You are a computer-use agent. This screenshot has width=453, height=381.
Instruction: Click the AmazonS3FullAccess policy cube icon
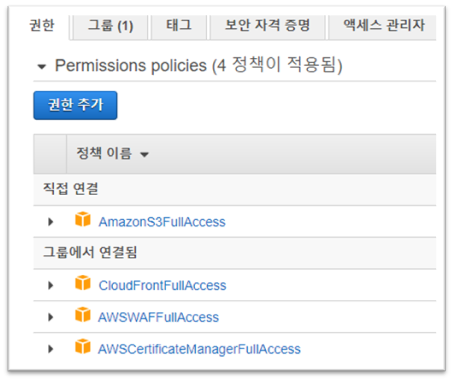click(83, 219)
